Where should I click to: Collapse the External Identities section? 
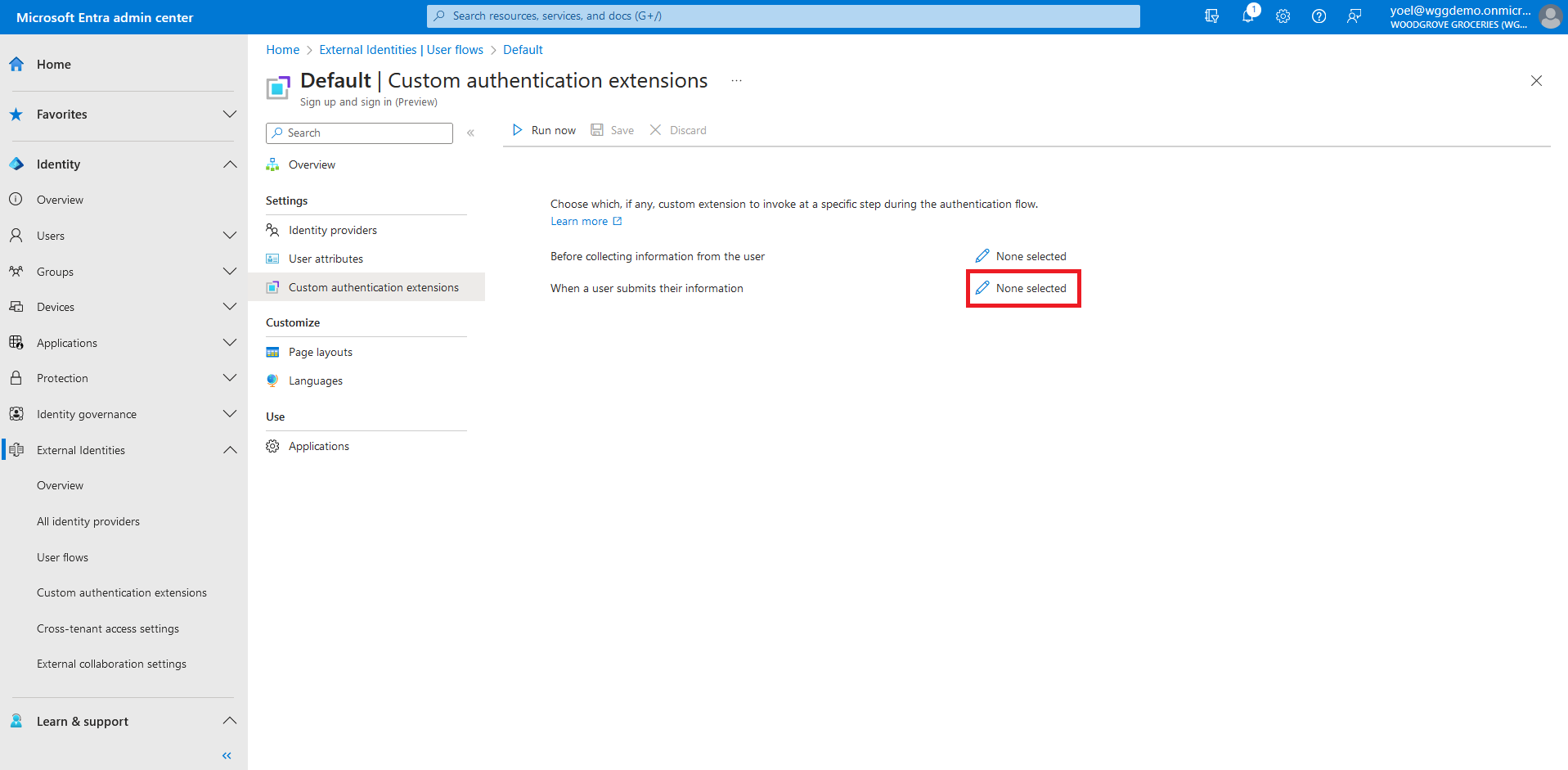point(230,450)
